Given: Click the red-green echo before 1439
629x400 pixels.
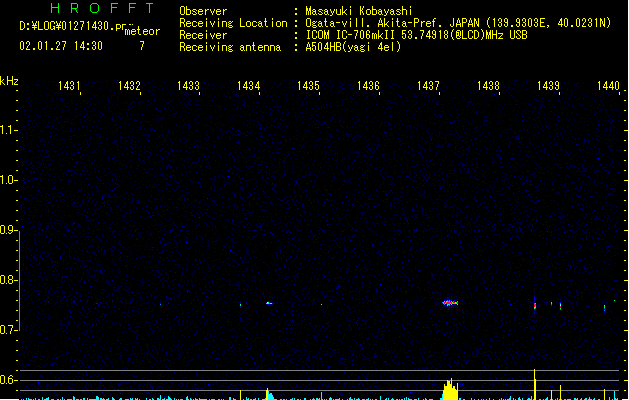Looking at the screenshot, I should pos(535,306).
